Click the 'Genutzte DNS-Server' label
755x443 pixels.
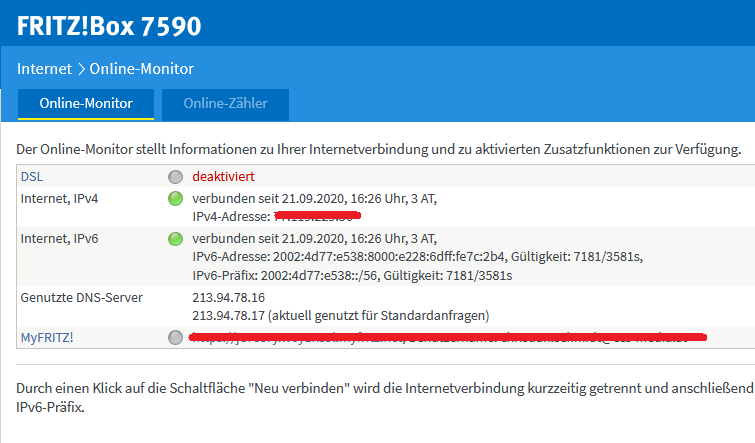click(x=81, y=298)
